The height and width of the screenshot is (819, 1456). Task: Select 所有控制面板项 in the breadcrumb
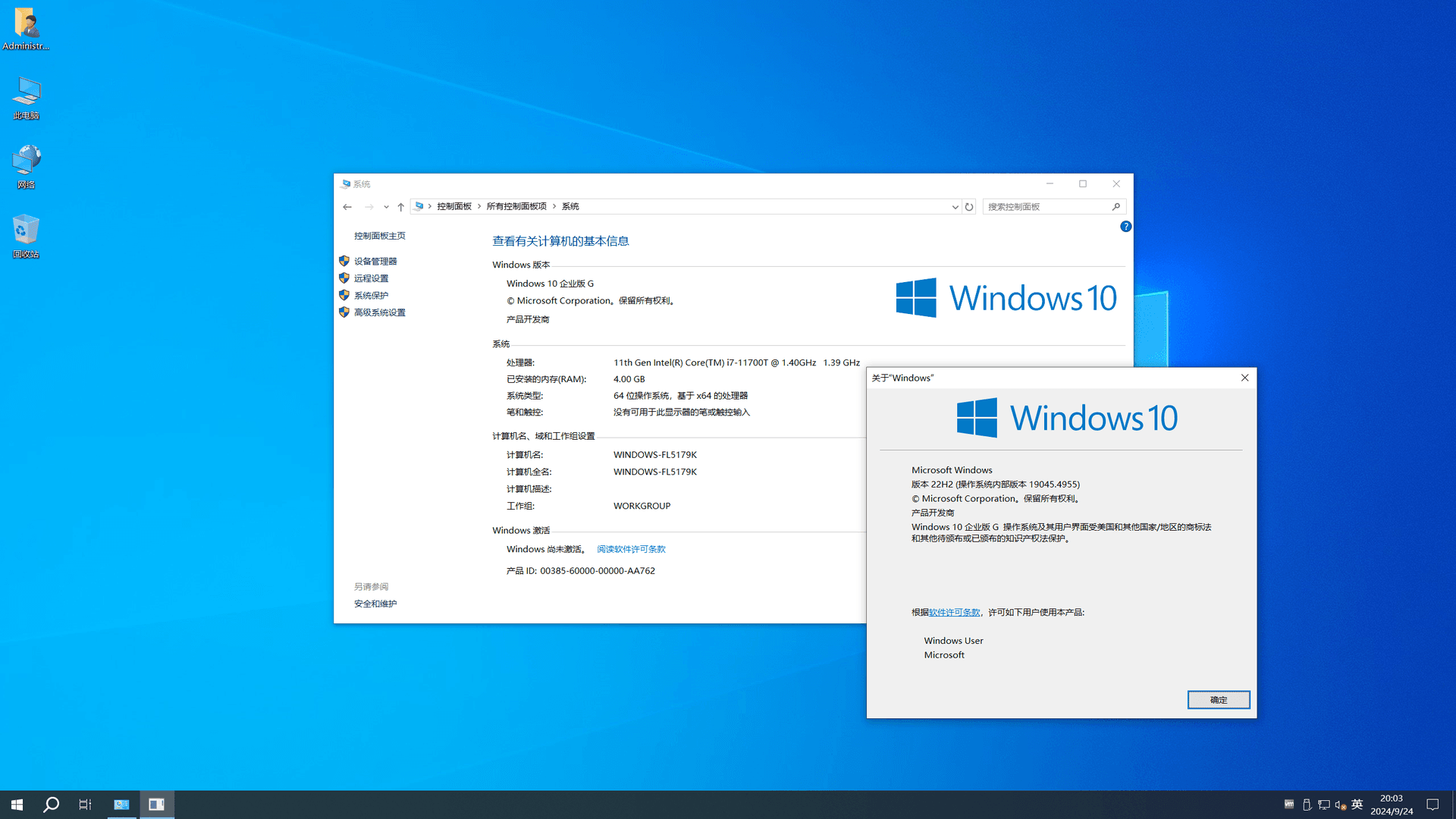pos(516,206)
